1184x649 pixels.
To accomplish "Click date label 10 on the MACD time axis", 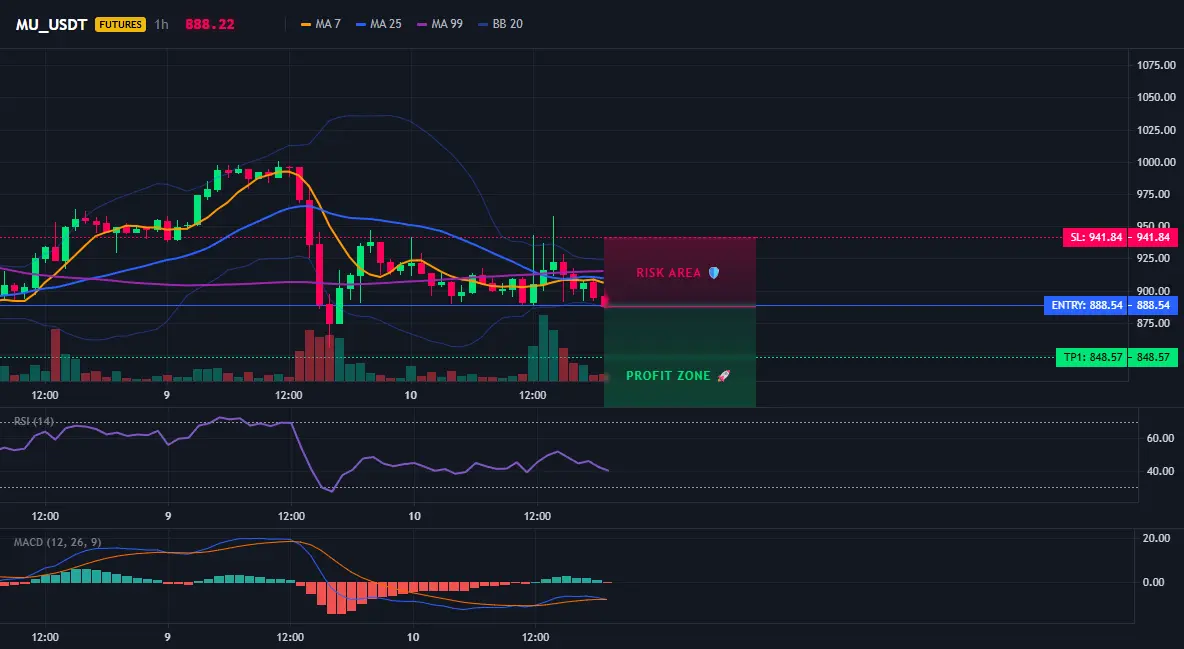I will click(412, 637).
